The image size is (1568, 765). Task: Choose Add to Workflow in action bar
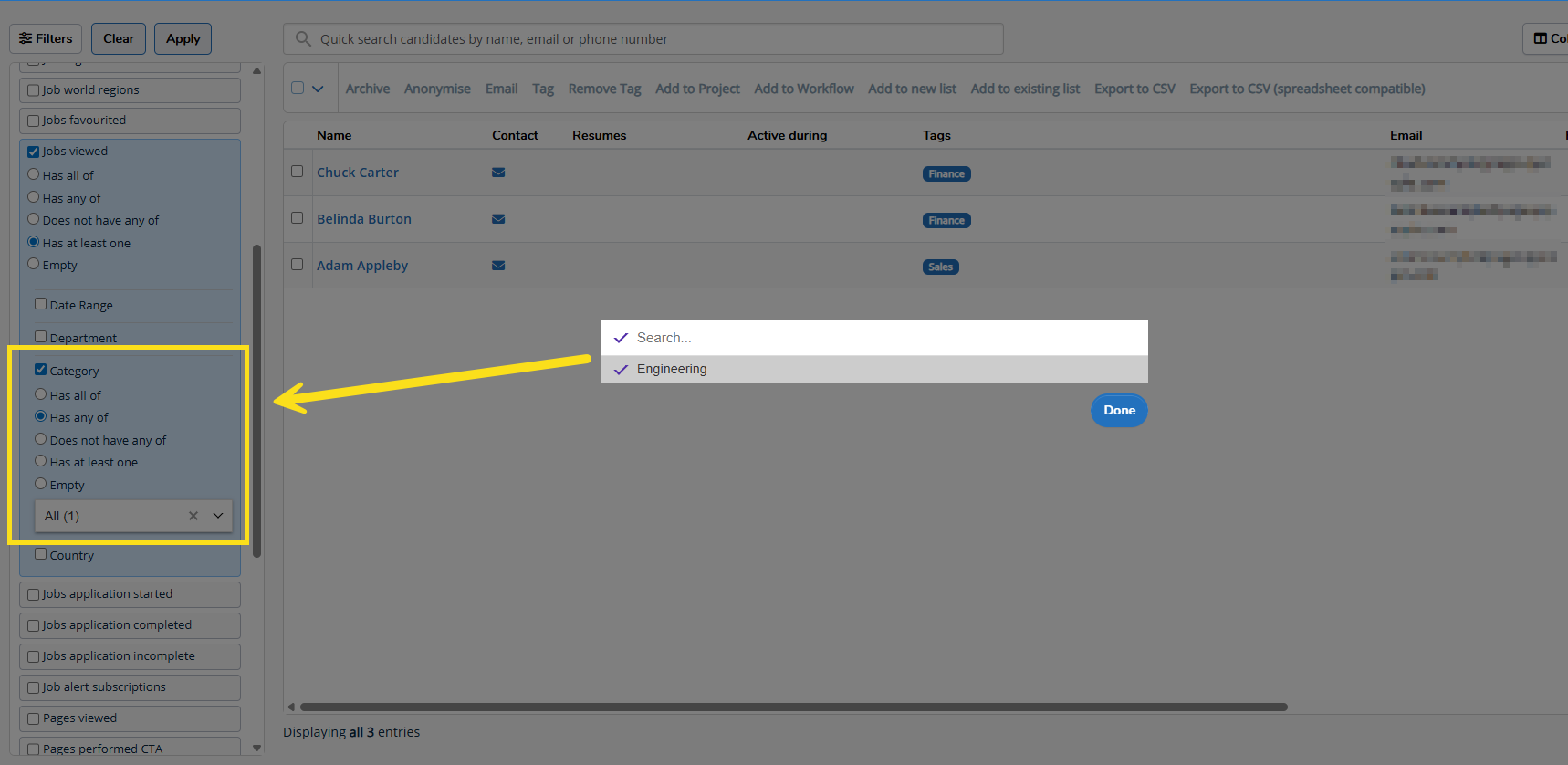click(803, 89)
